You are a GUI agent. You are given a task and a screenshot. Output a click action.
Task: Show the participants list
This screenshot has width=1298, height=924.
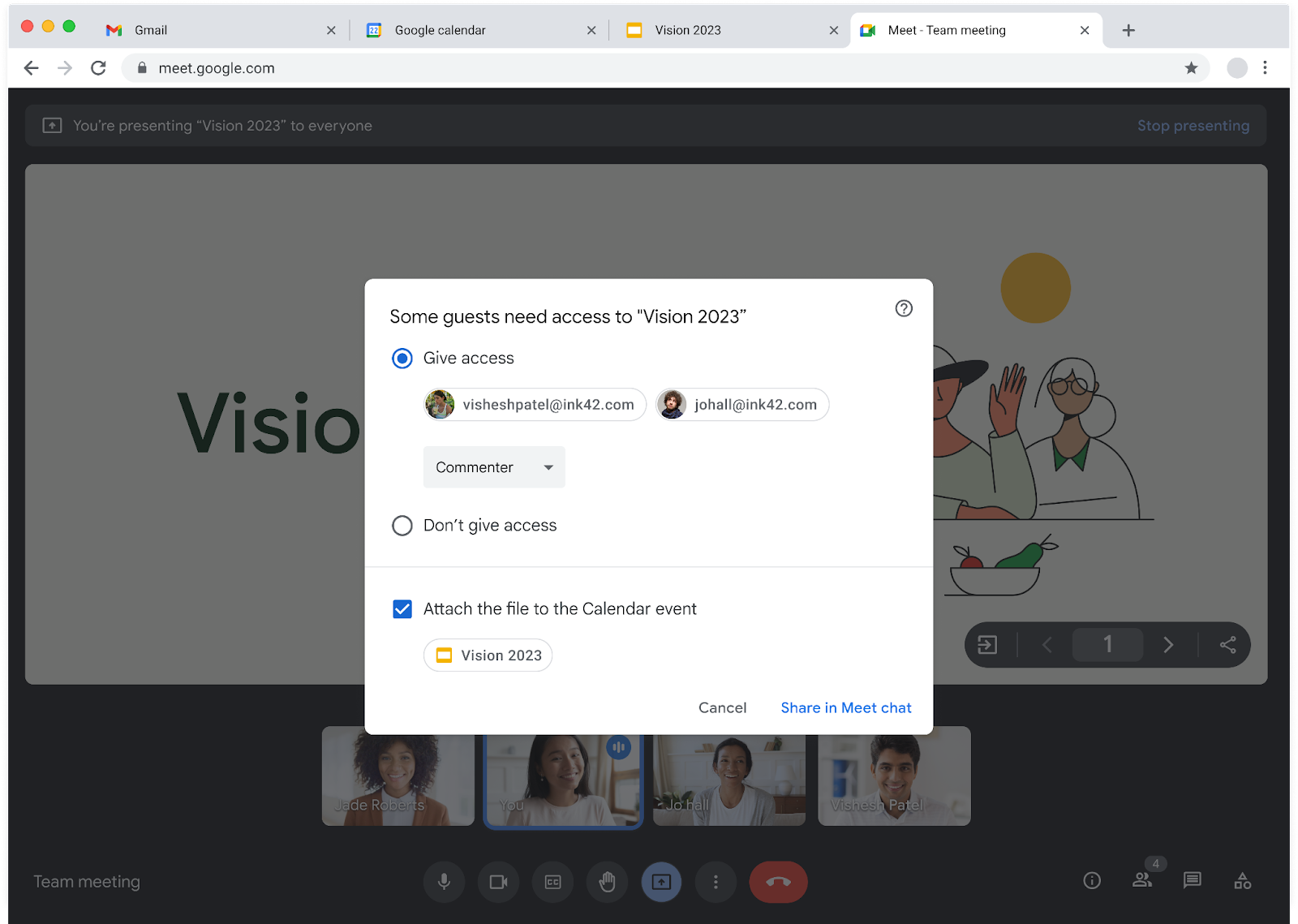[x=1142, y=882]
